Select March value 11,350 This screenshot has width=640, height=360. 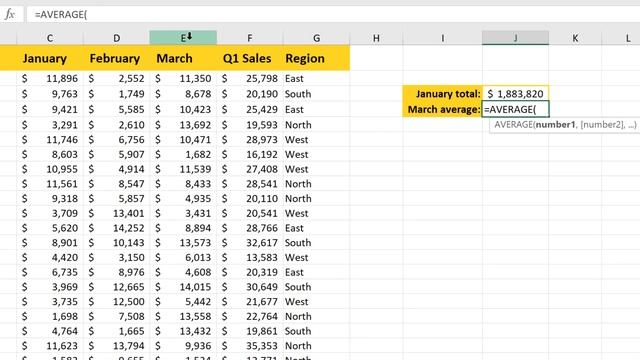pos(183,78)
